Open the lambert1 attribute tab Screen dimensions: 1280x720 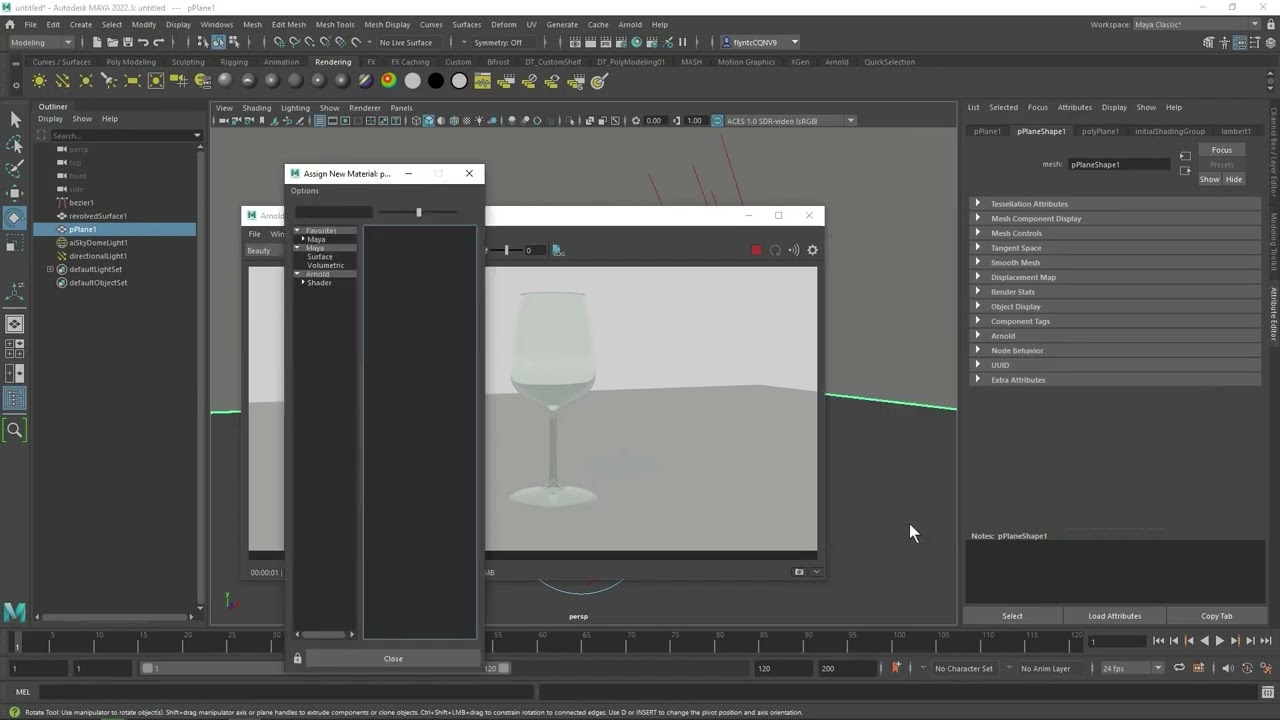click(x=1235, y=131)
